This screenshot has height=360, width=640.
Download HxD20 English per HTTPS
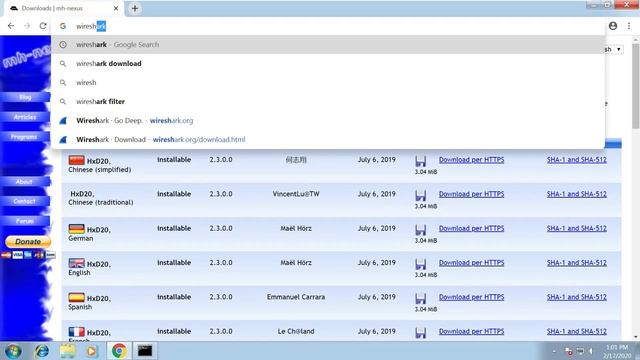pos(471,262)
